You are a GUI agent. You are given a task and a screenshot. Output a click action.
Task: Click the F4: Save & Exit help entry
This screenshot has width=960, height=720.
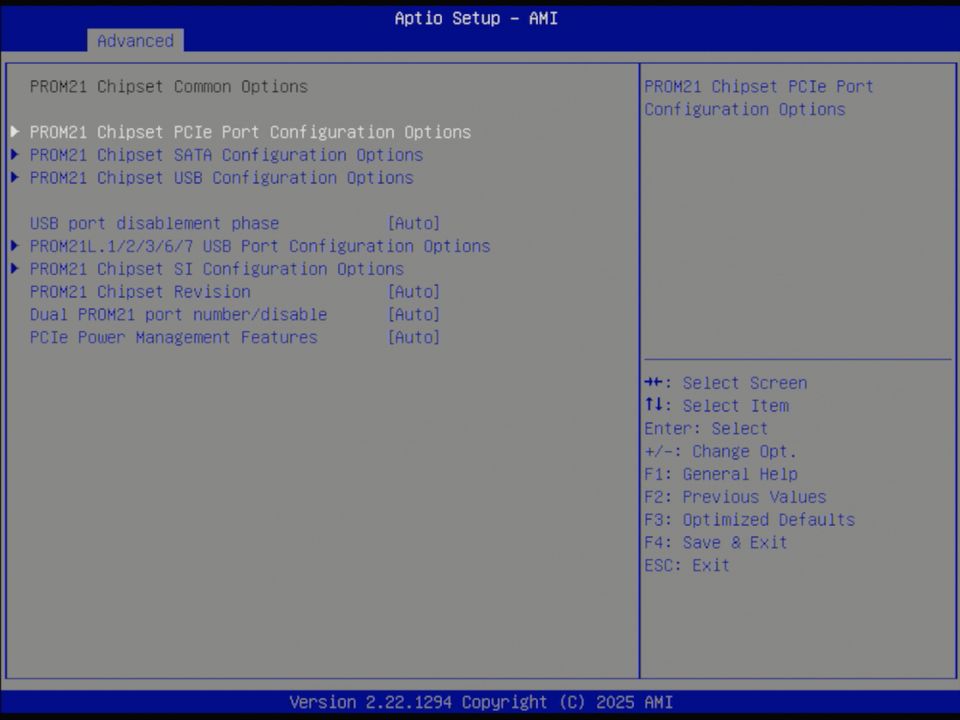click(714, 542)
